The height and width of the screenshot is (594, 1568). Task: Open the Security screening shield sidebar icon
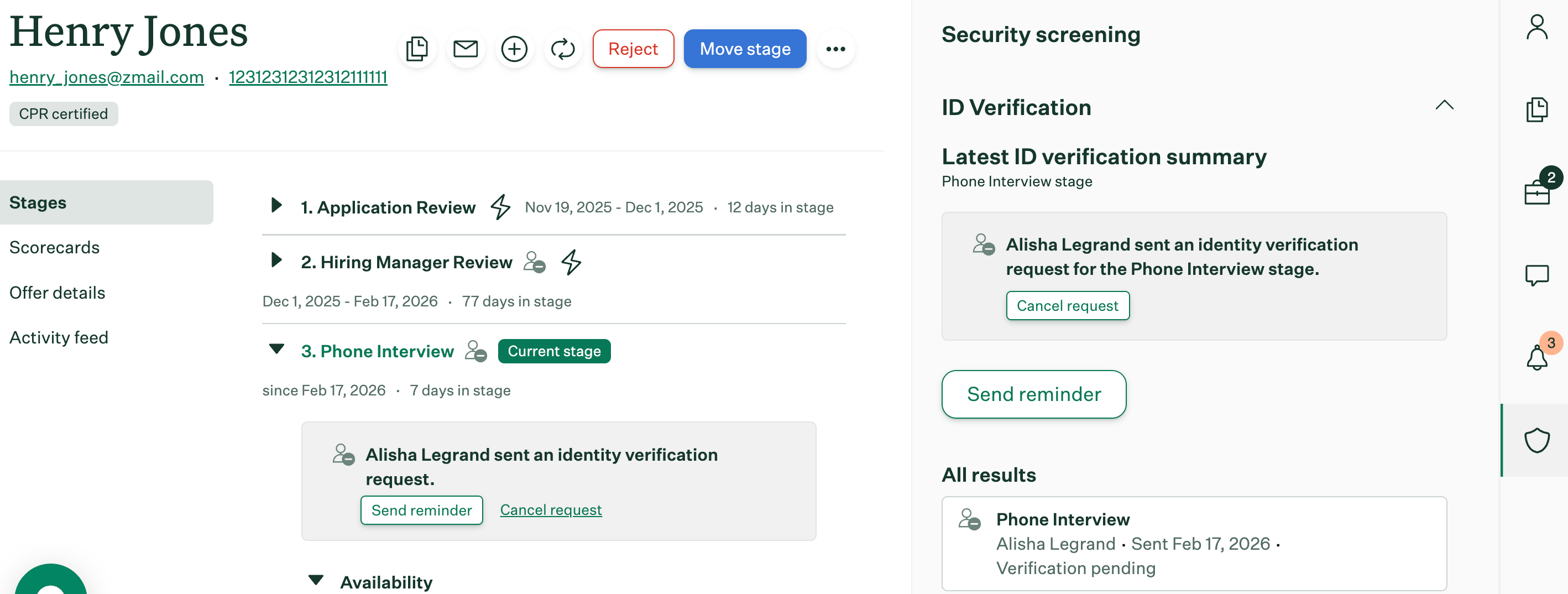(1536, 440)
